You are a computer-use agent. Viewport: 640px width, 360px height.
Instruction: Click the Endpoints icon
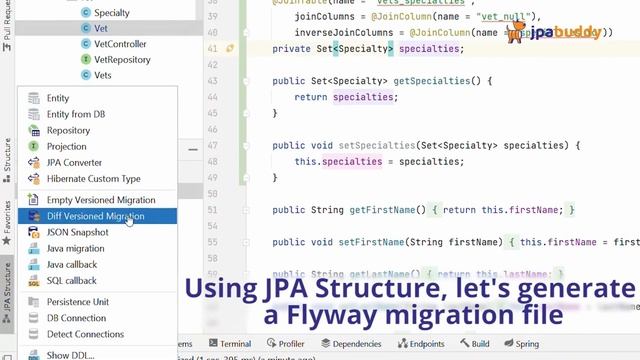tap(403, 343)
